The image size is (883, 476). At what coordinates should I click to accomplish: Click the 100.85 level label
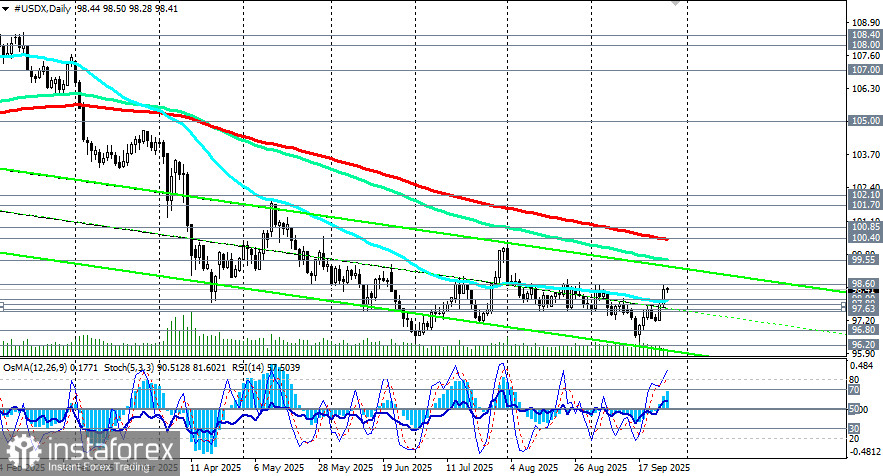click(x=864, y=227)
